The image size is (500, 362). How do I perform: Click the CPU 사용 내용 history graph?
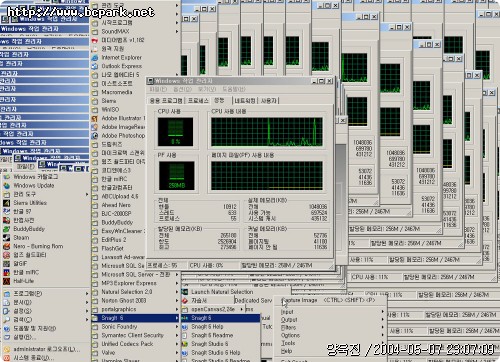(267, 132)
